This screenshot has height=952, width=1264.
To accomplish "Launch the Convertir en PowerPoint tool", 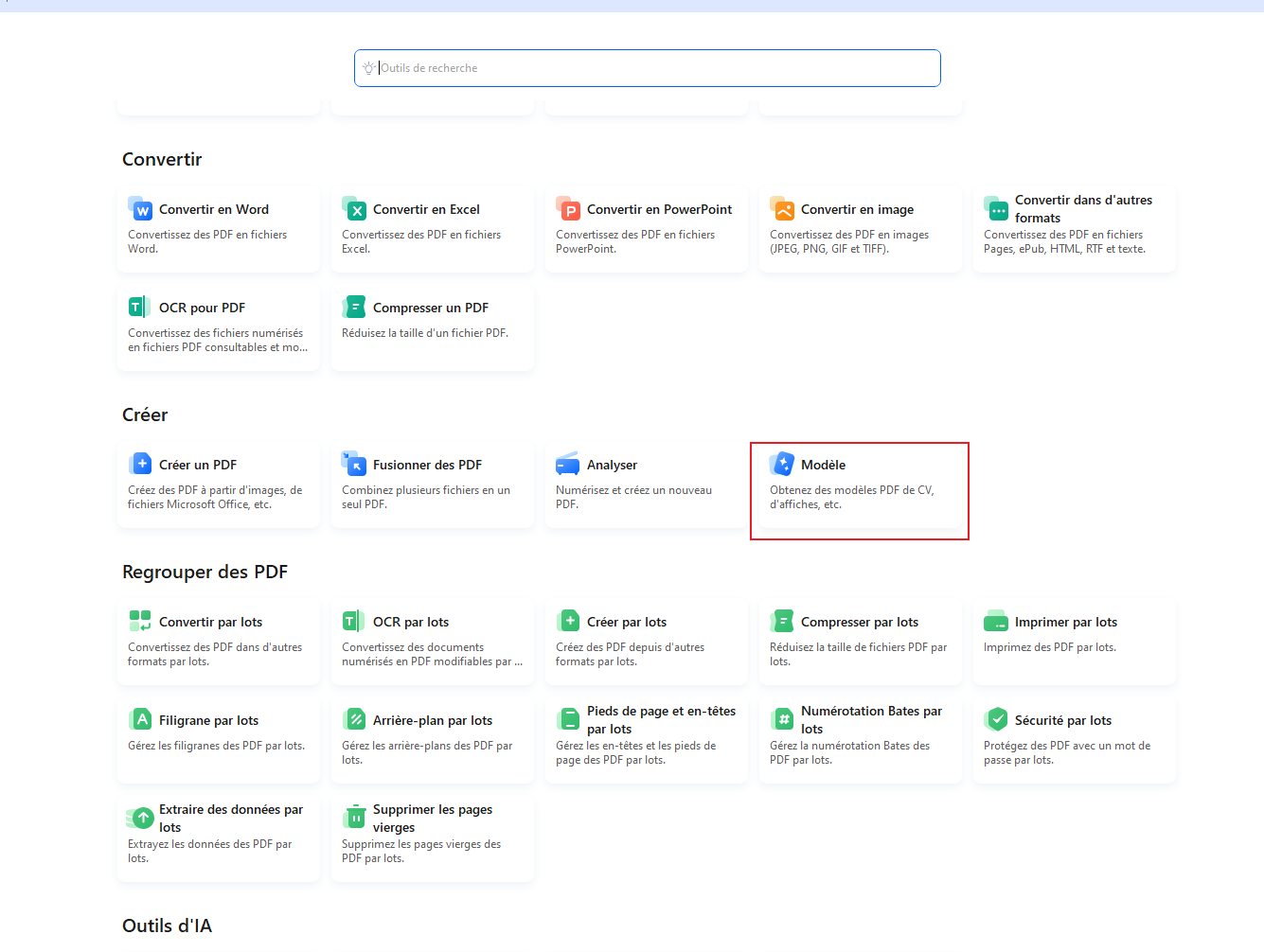I will [x=659, y=209].
